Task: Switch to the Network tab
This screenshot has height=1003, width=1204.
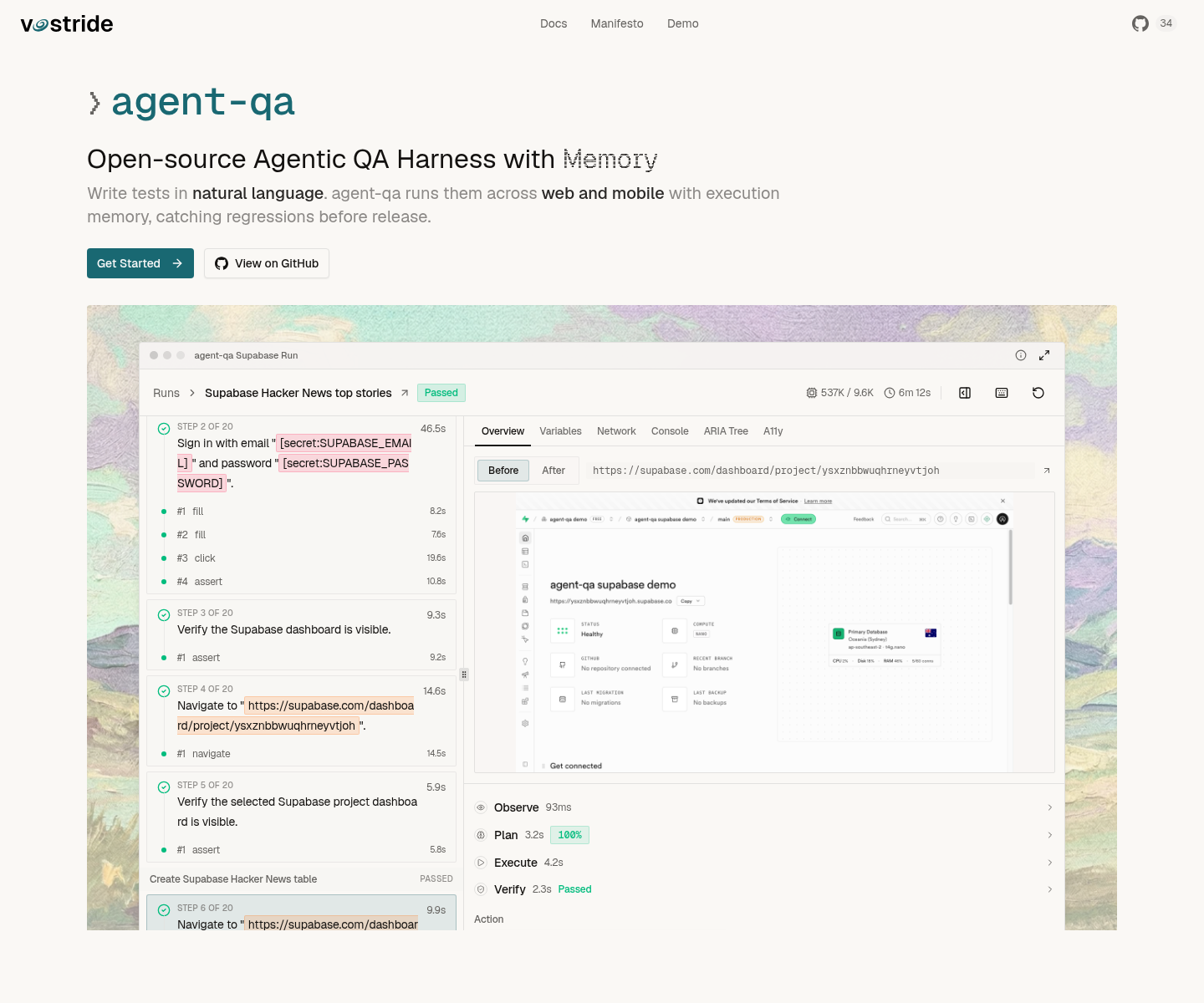Action: [616, 431]
